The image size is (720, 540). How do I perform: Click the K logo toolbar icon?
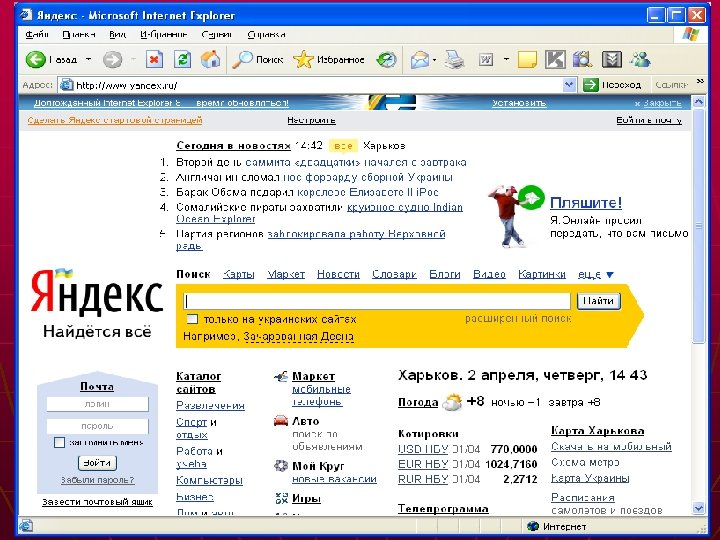pos(555,60)
